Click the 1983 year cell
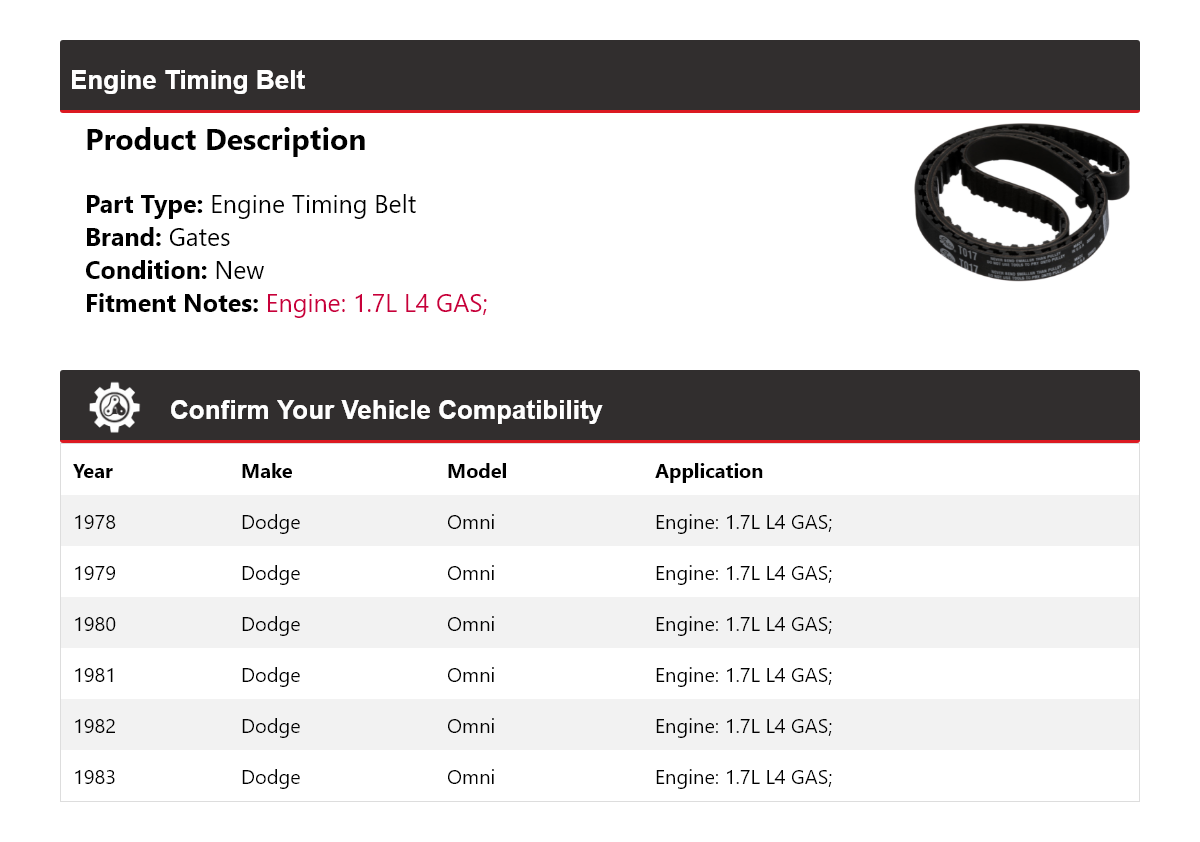Screen dimensions: 1200x842 (95, 777)
